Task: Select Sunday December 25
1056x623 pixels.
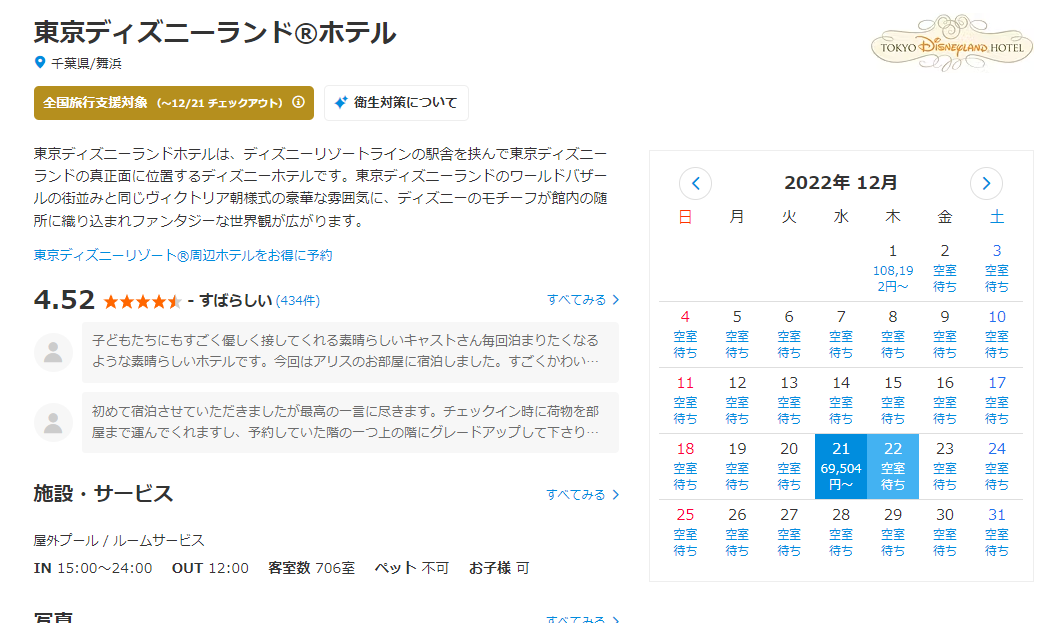Action: [x=685, y=532]
